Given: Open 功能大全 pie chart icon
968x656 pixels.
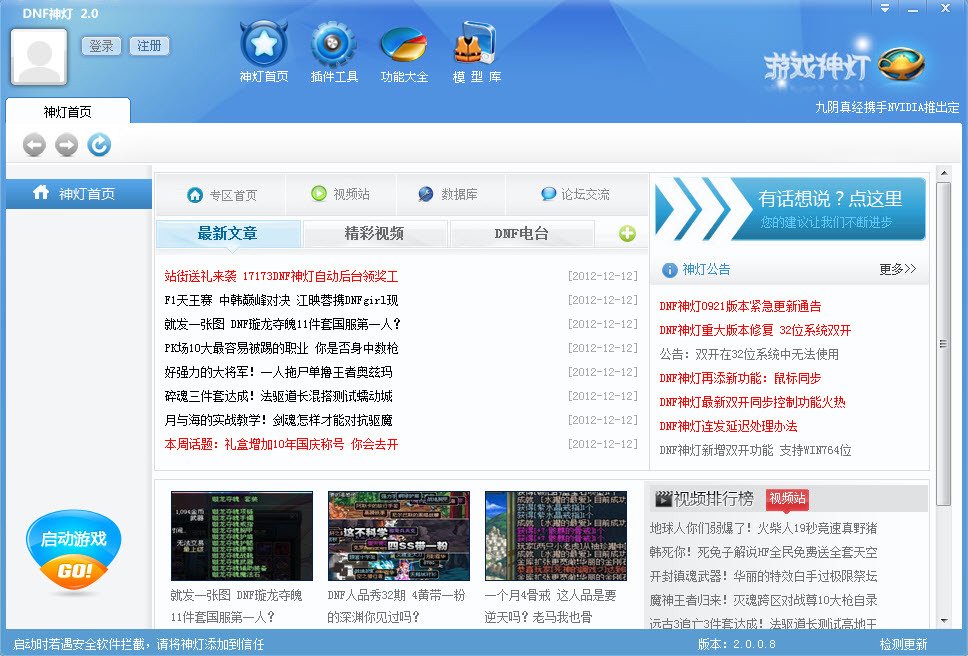Looking at the screenshot, I should (x=404, y=44).
